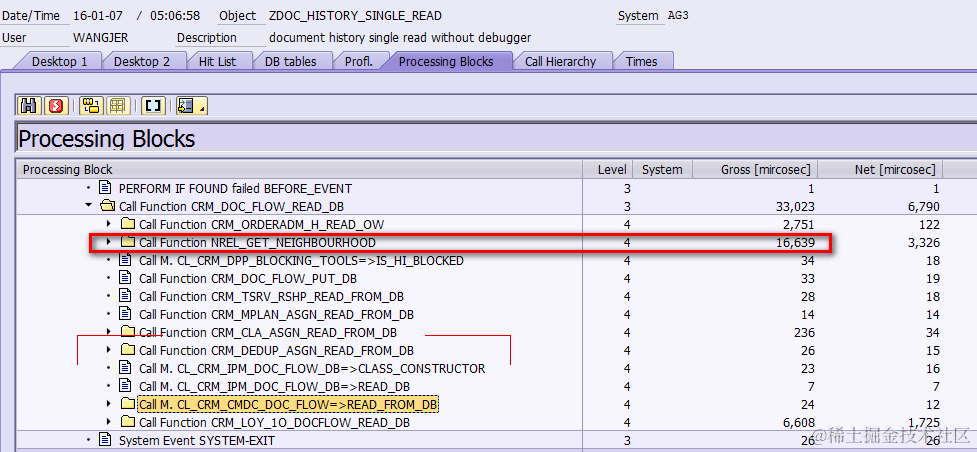
Task: Click the System field AG3
Action: (x=678, y=16)
